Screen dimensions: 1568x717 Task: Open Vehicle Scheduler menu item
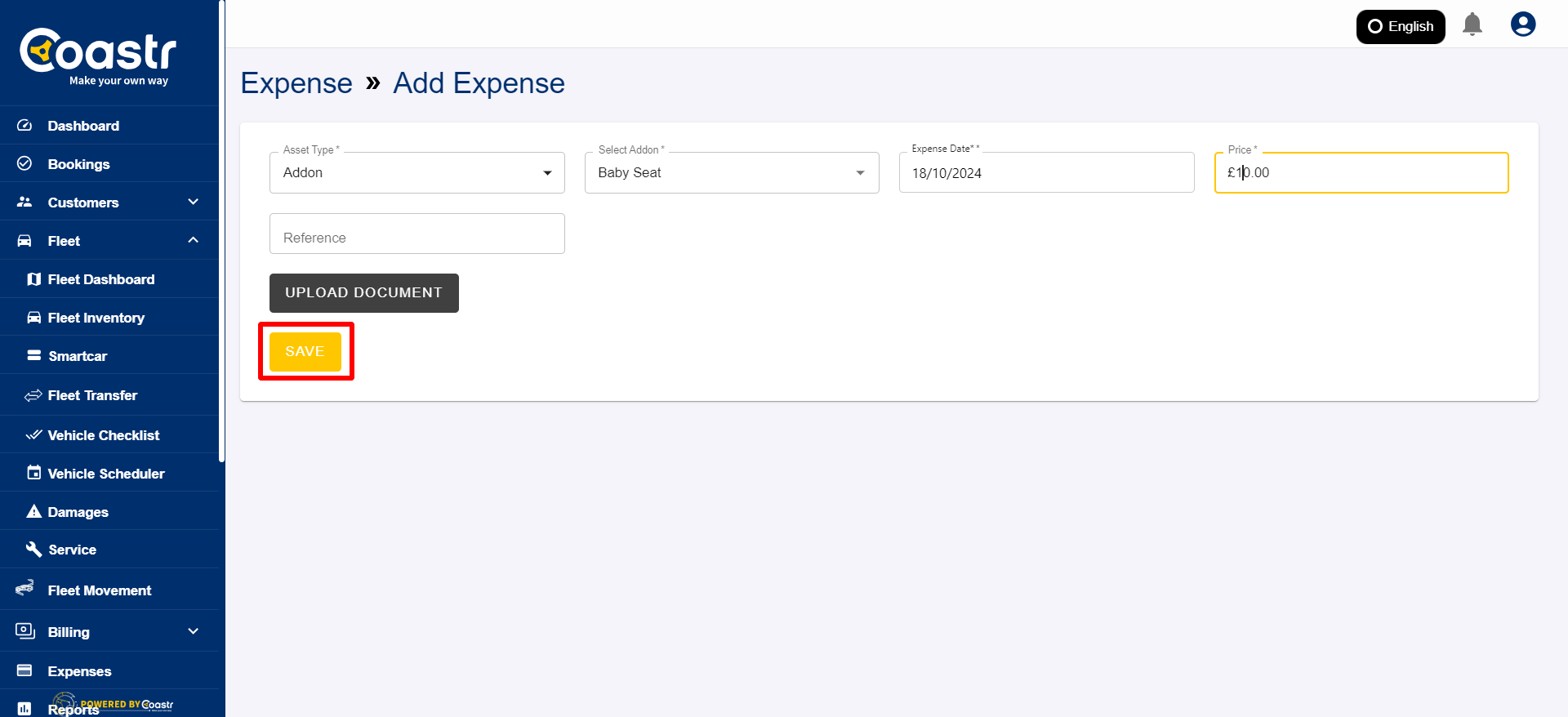pos(109,474)
